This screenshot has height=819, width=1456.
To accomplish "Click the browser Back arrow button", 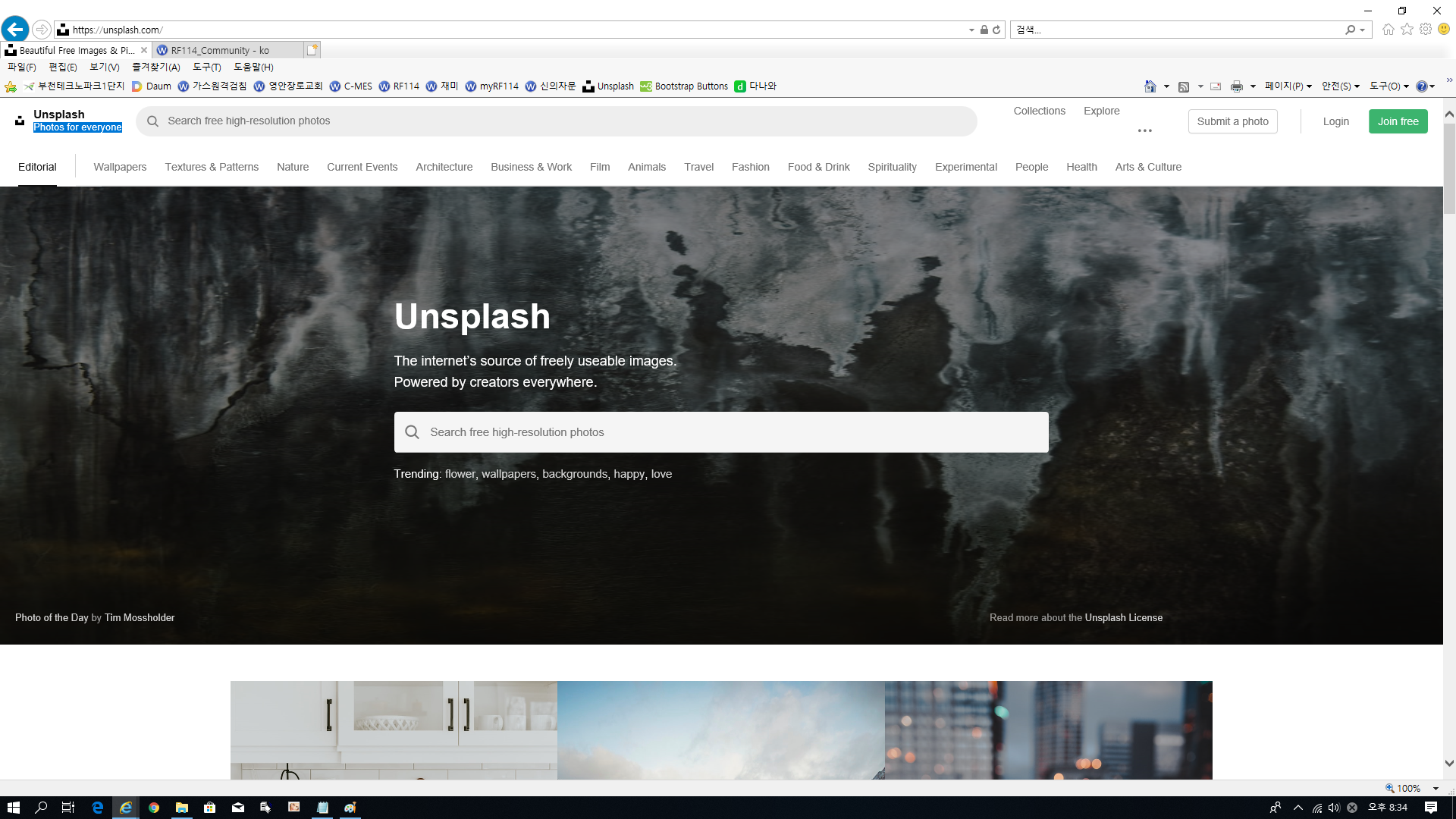I will pyautogui.click(x=15, y=30).
